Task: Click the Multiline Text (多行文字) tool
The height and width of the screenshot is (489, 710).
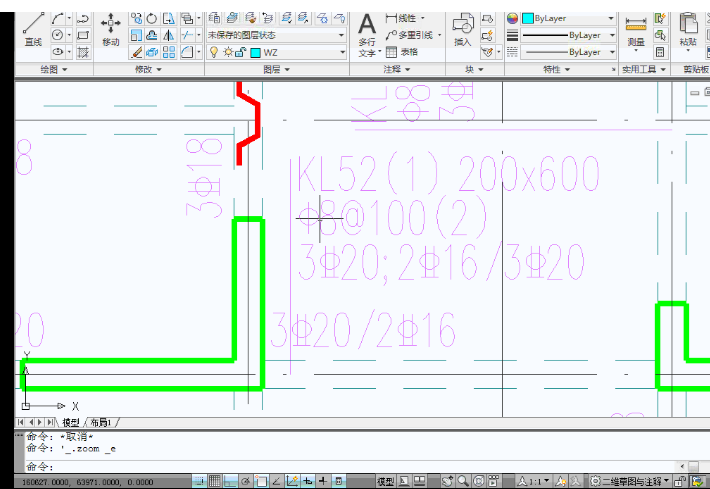Action: [x=367, y=30]
